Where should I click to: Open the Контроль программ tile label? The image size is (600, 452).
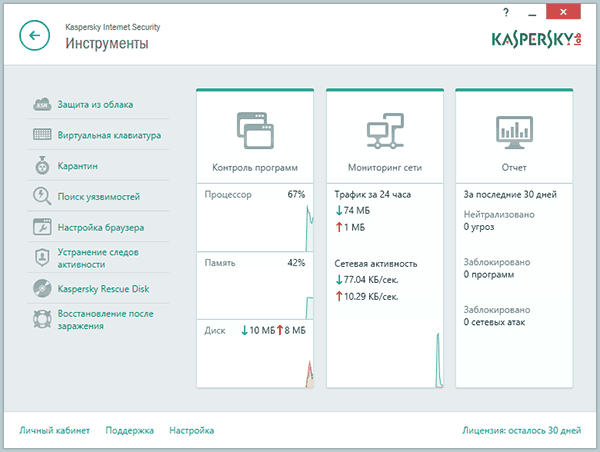click(x=255, y=168)
